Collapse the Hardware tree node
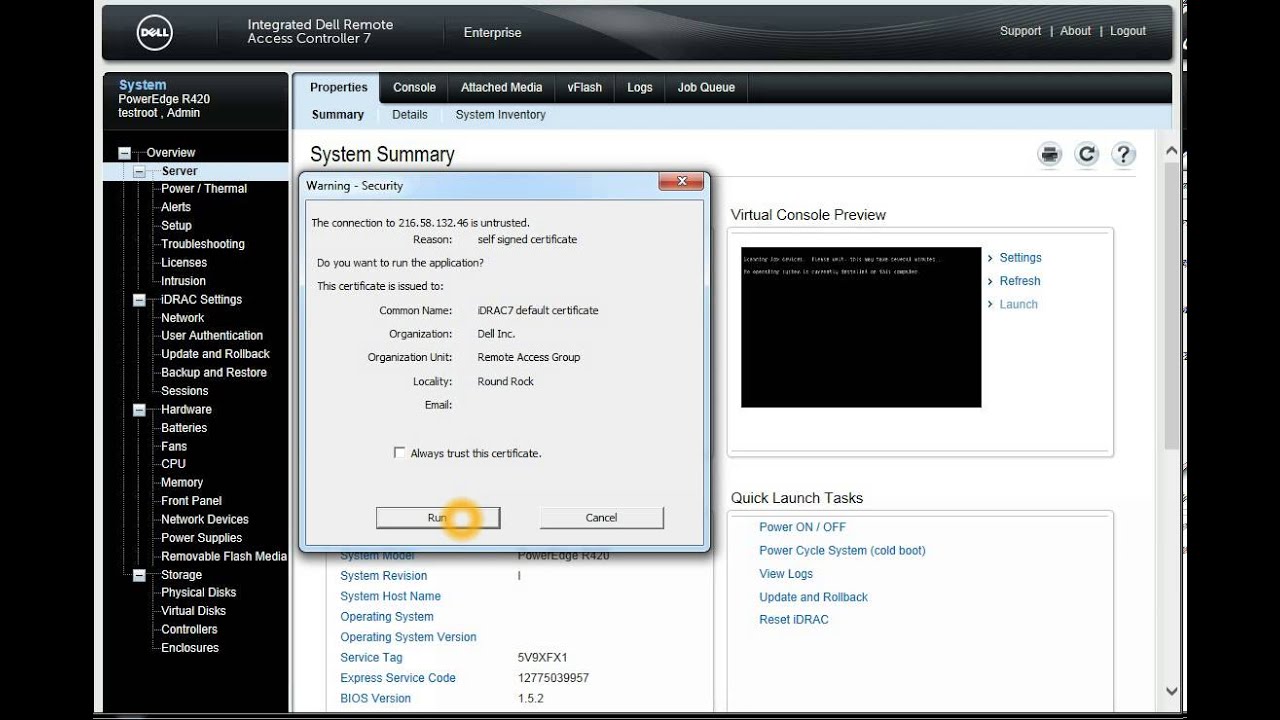Viewport: 1280px width, 720px height. coord(141,410)
